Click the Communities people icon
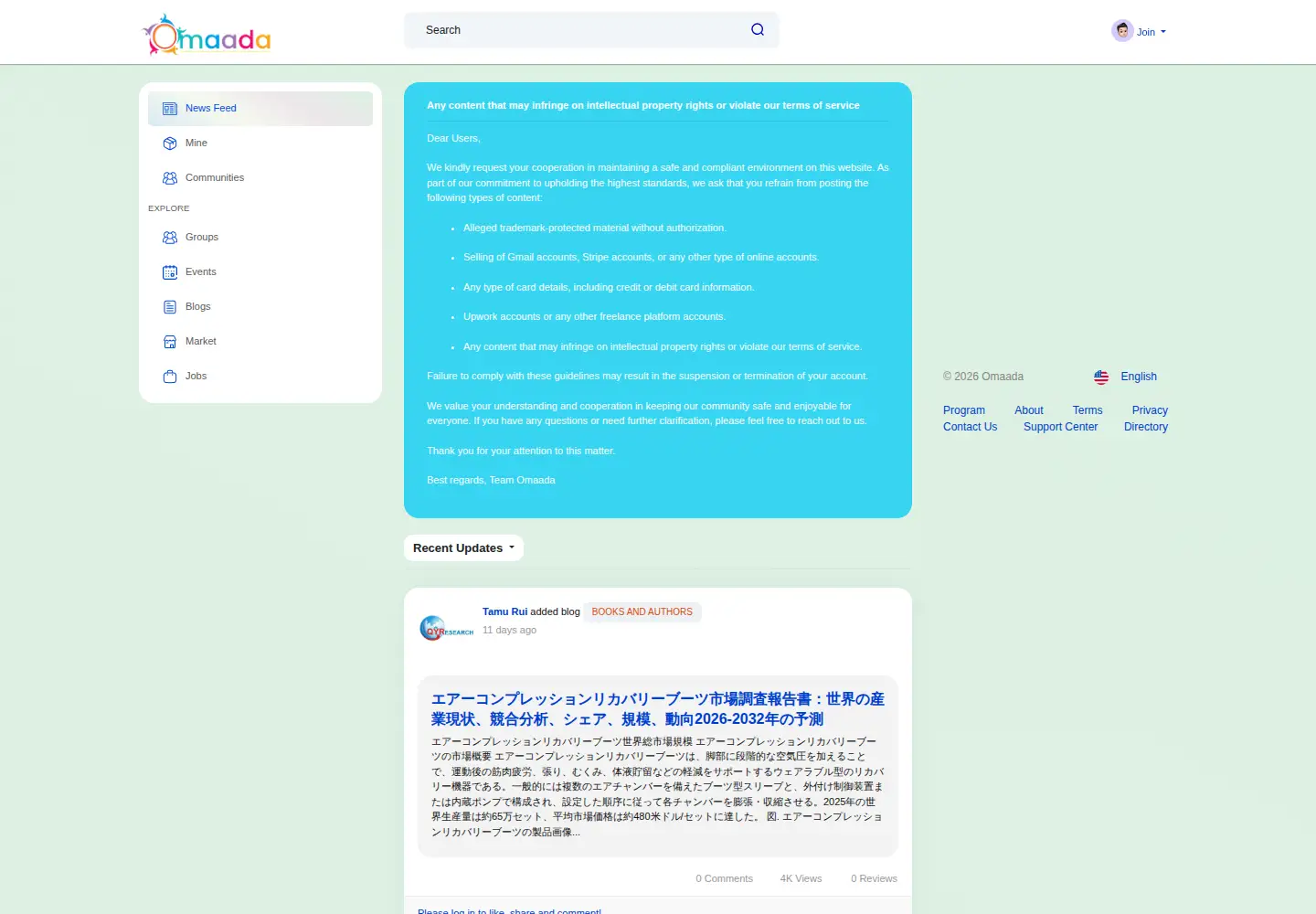The image size is (1316, 914). 170,178
